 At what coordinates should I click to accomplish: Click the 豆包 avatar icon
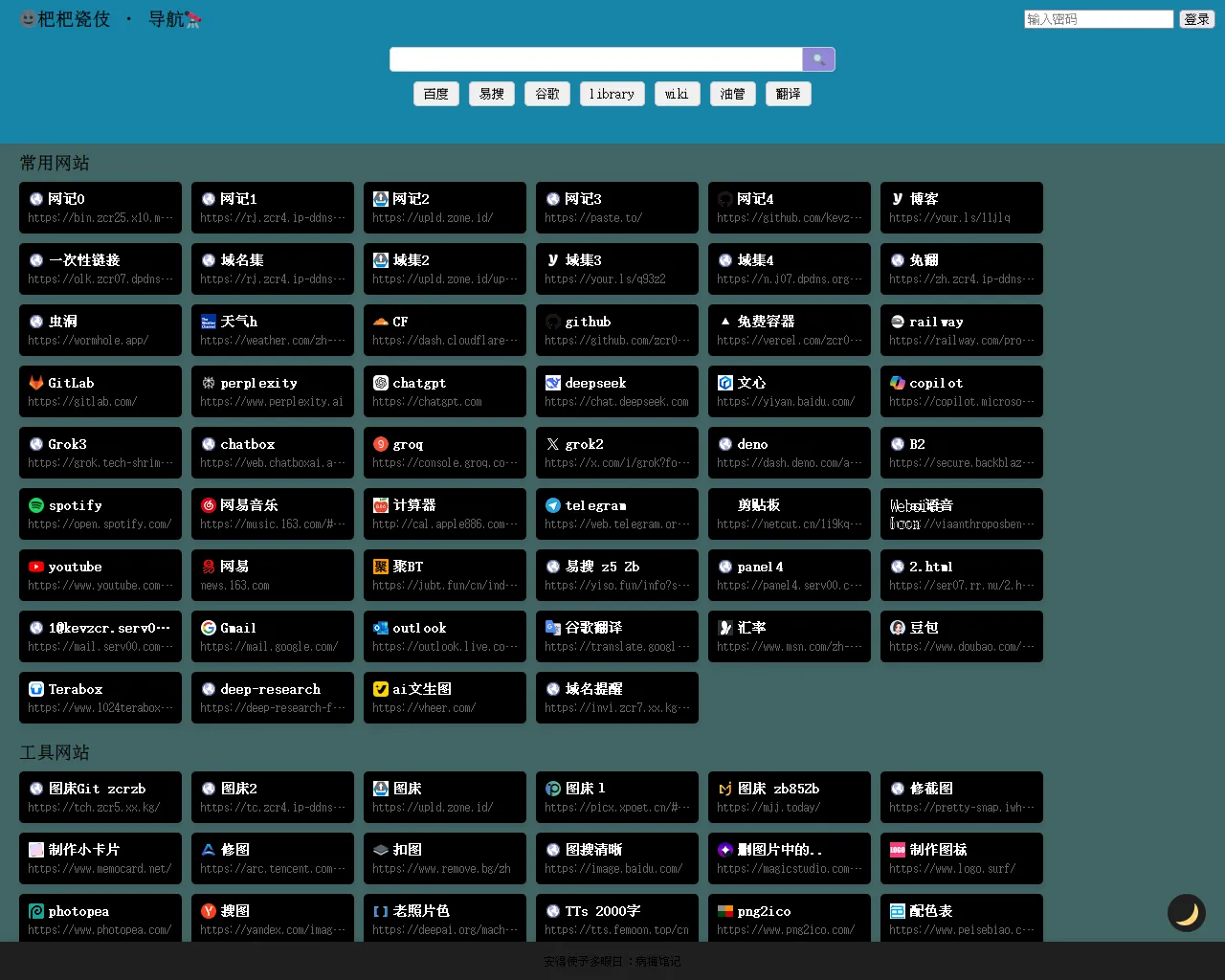pos(898,628)
